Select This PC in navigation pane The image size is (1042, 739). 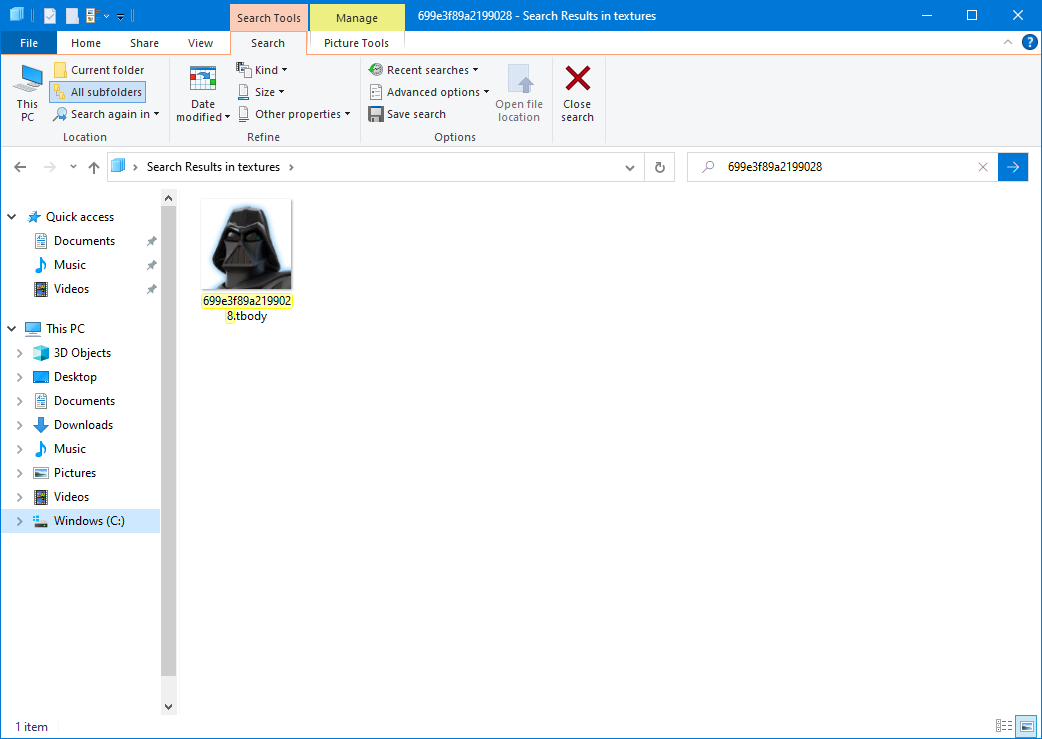(x=64, y=328)
